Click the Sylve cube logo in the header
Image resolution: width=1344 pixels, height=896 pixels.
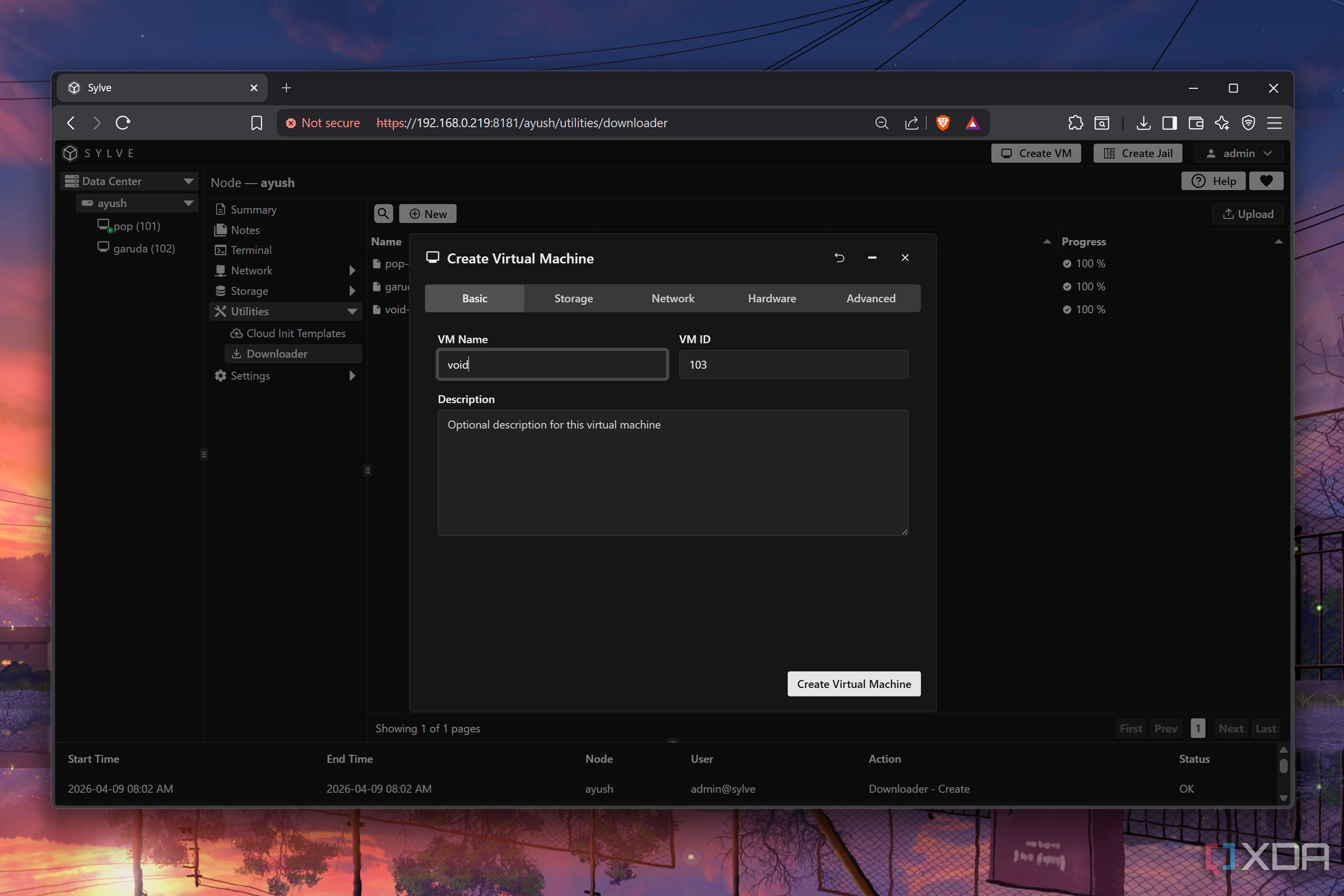click(70, 153)
